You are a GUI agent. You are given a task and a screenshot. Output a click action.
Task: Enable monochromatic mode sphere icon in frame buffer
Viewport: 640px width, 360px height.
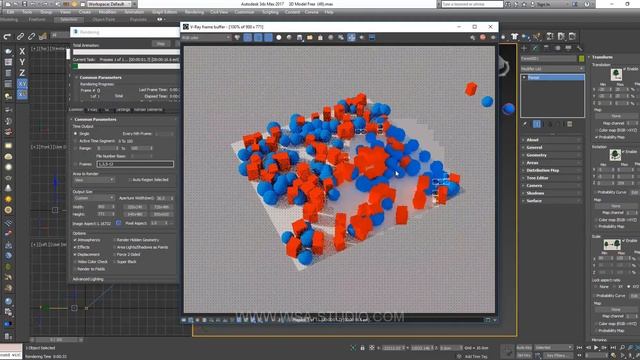coord(289,38)
